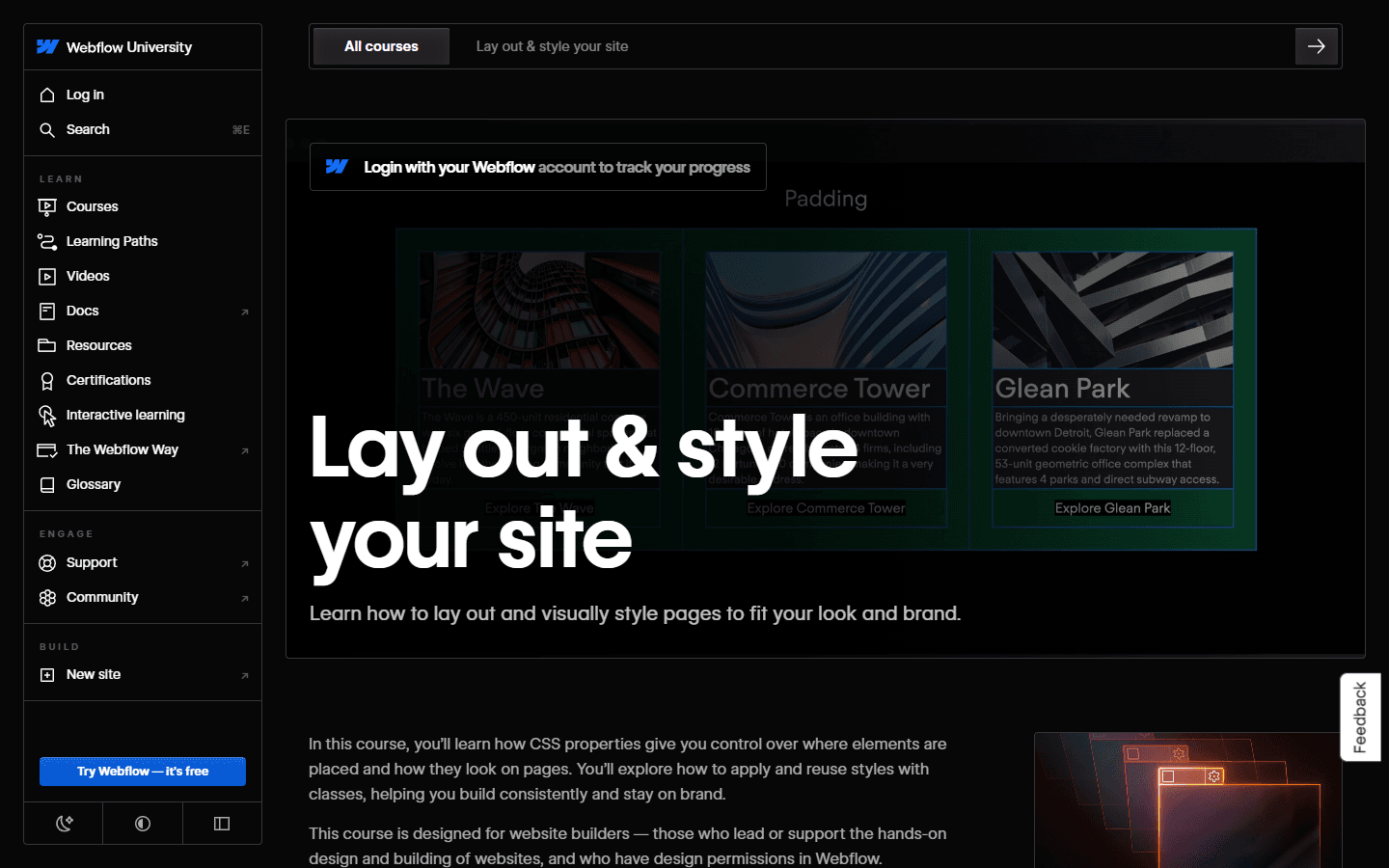The image size is (1389, 868).
Task: Open the All courses tab
Action: coord(382,46)
